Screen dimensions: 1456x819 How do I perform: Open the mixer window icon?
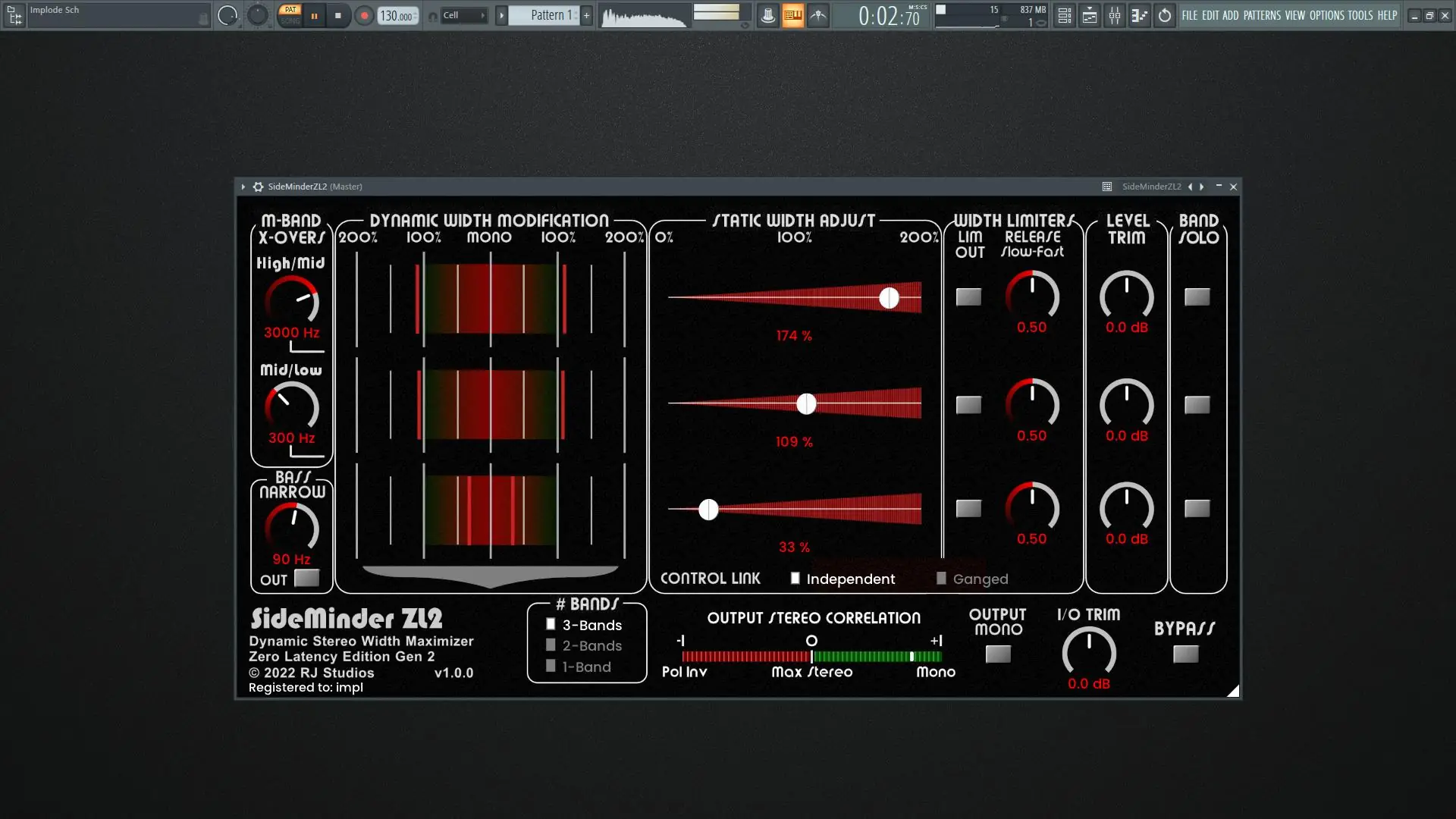(1115, 15)
